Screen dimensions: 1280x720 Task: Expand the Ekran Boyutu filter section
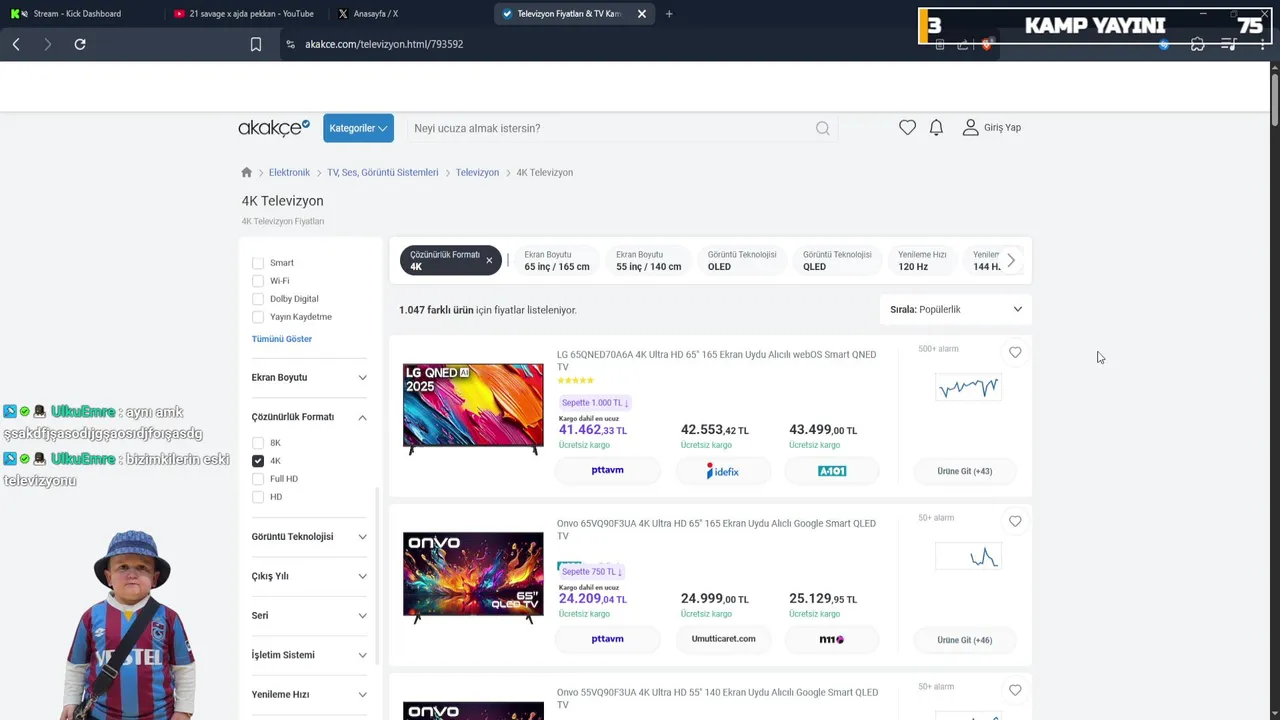(309, 378)
